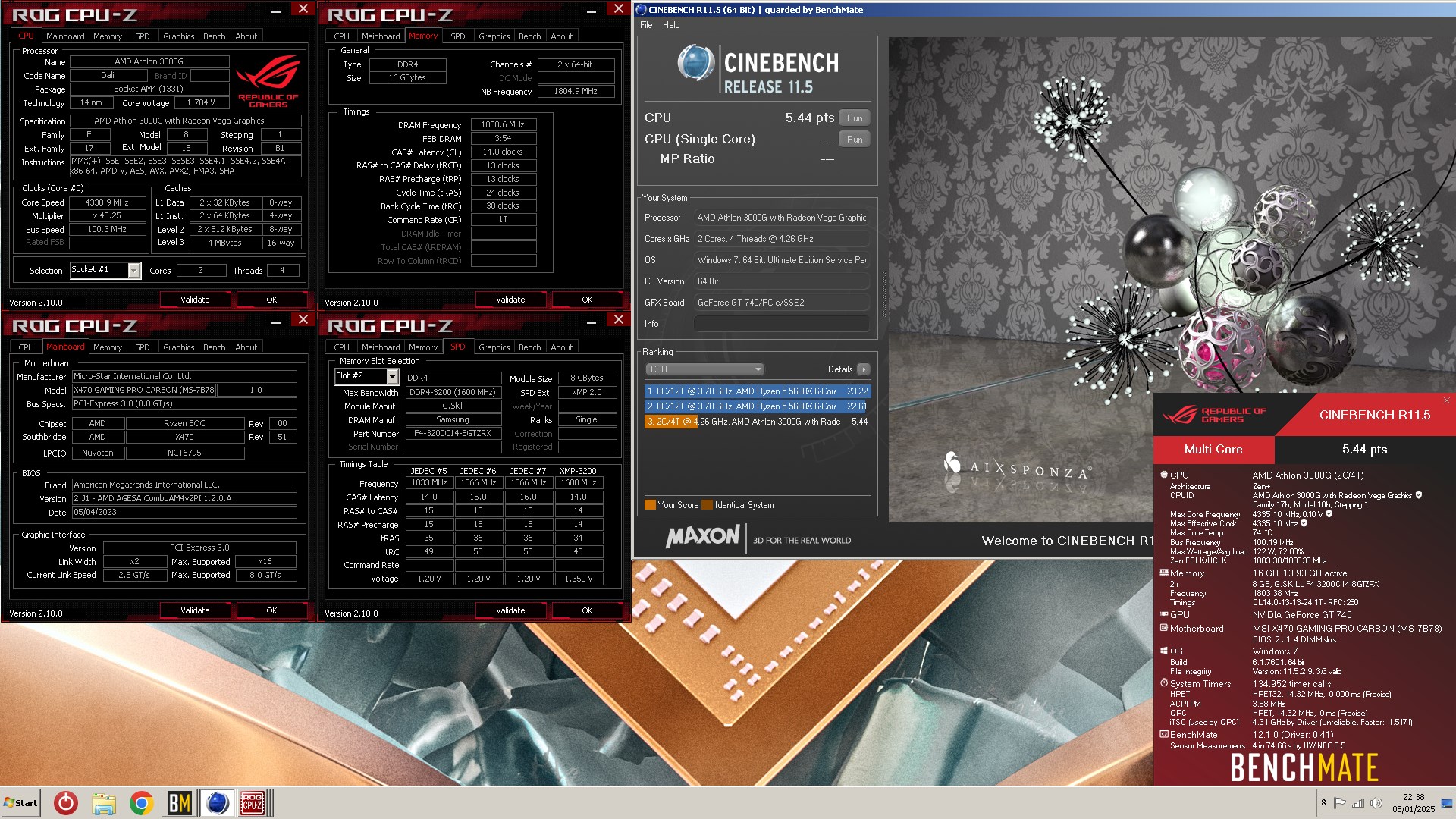Screen dimensions: 1456x819
Task: Click the Memory section icon in BenchMate
Action: [1164, 573]
